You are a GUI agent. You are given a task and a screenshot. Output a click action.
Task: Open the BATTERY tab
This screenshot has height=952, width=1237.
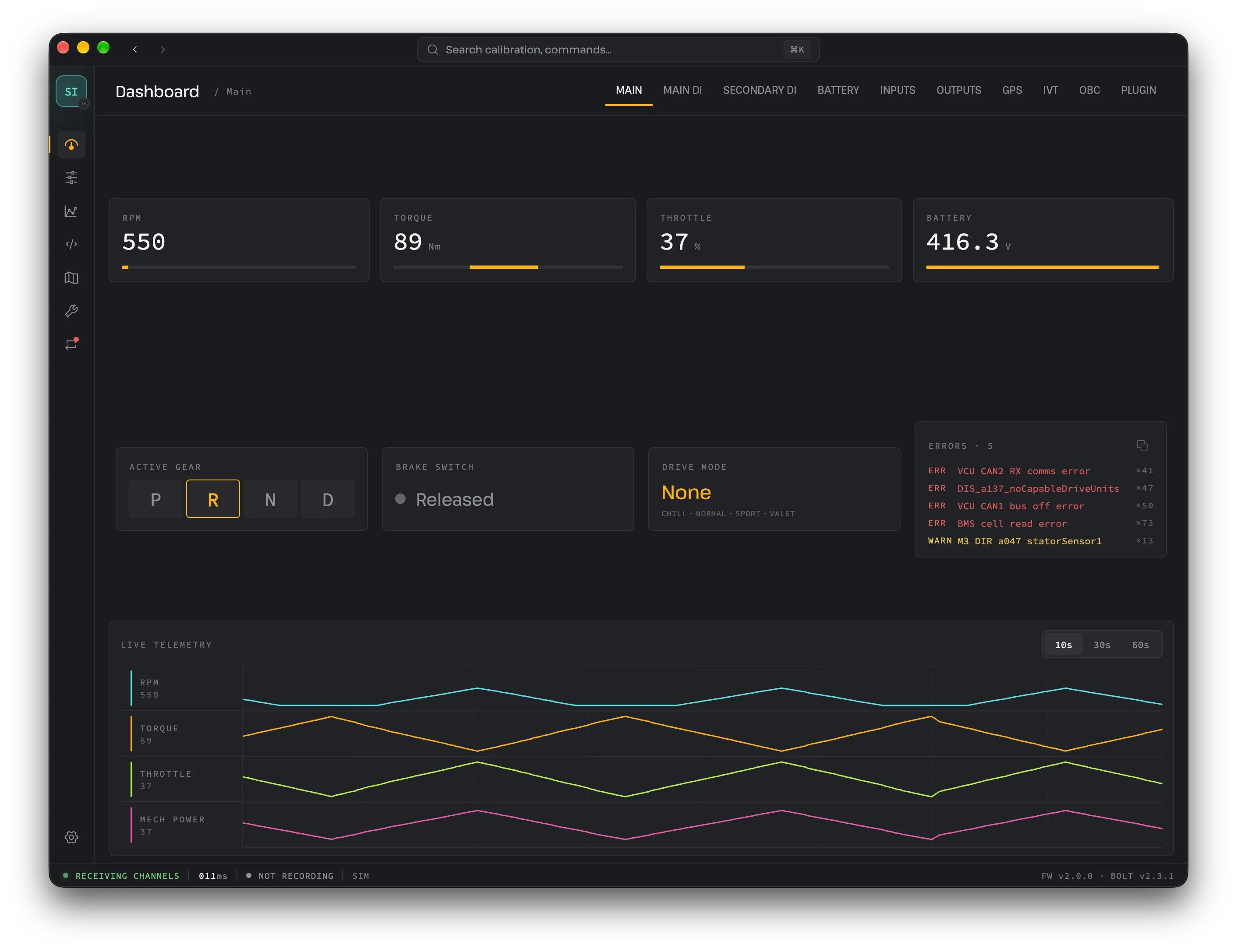tap(838, 91)
